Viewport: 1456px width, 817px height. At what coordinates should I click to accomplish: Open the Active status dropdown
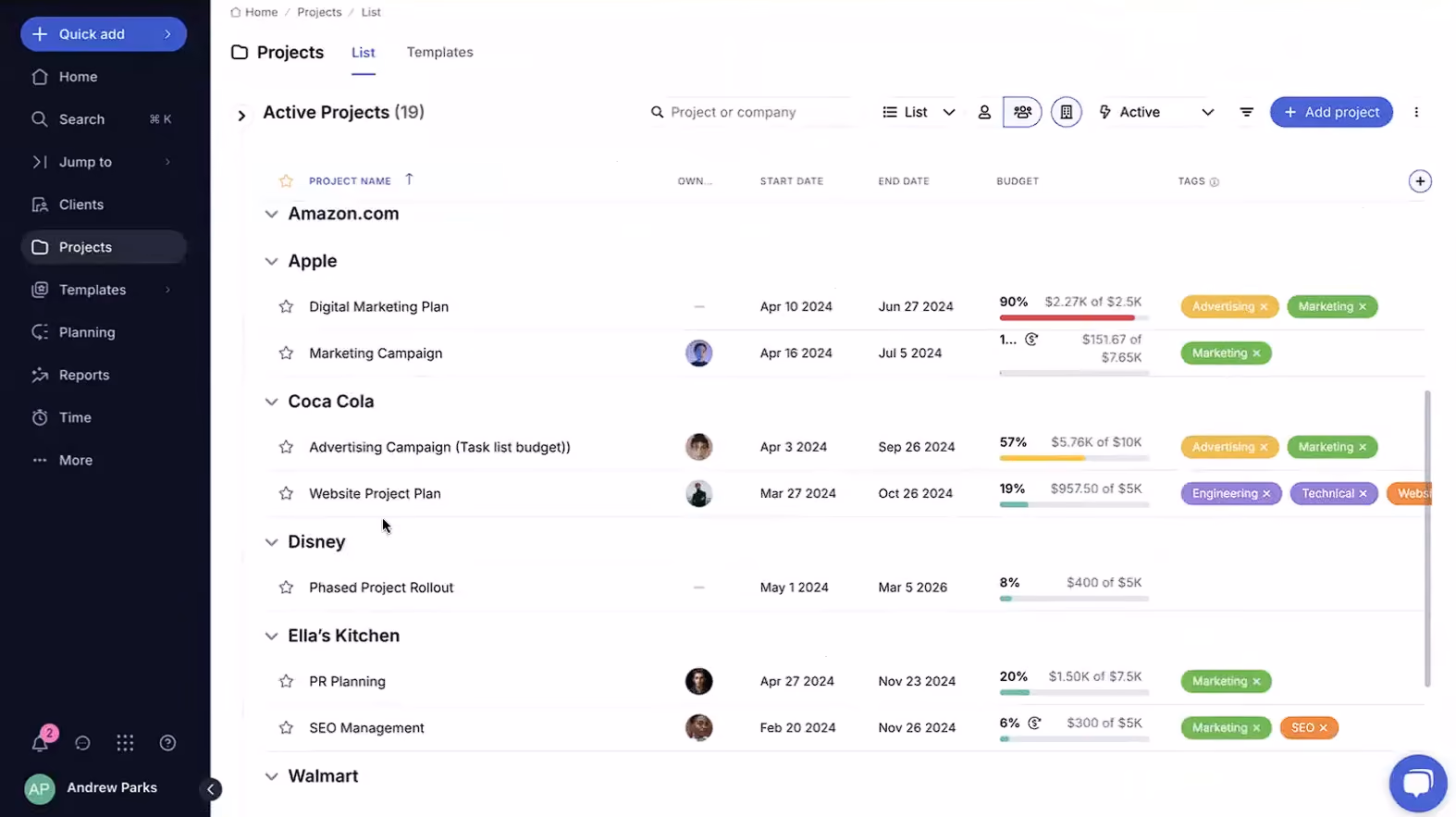click(x=1156, y=112)
